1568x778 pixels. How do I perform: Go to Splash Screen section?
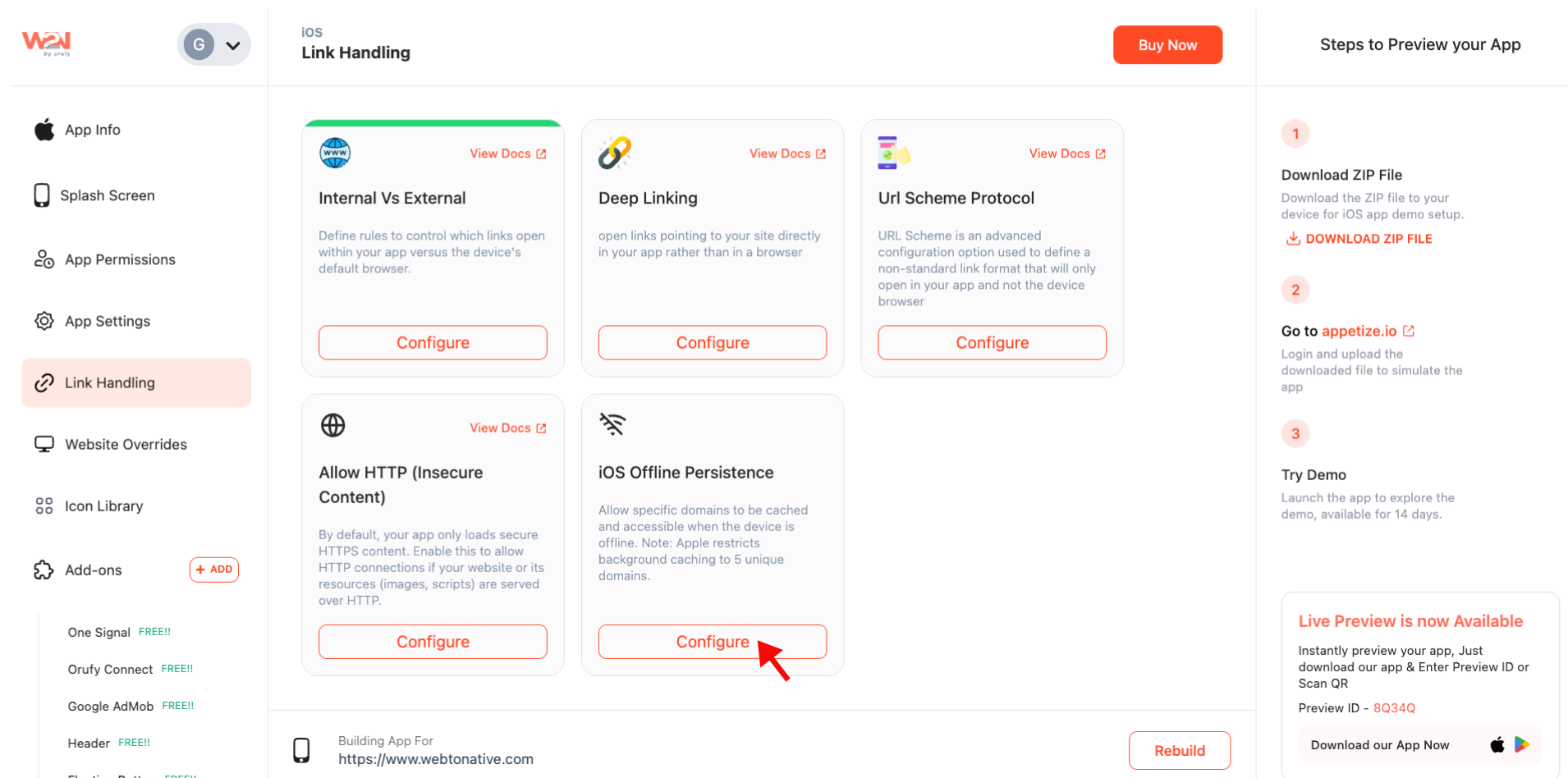[107, 195]
